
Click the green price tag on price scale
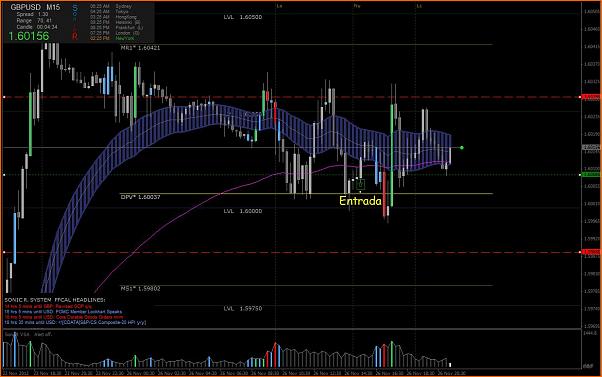coord(591,175)
